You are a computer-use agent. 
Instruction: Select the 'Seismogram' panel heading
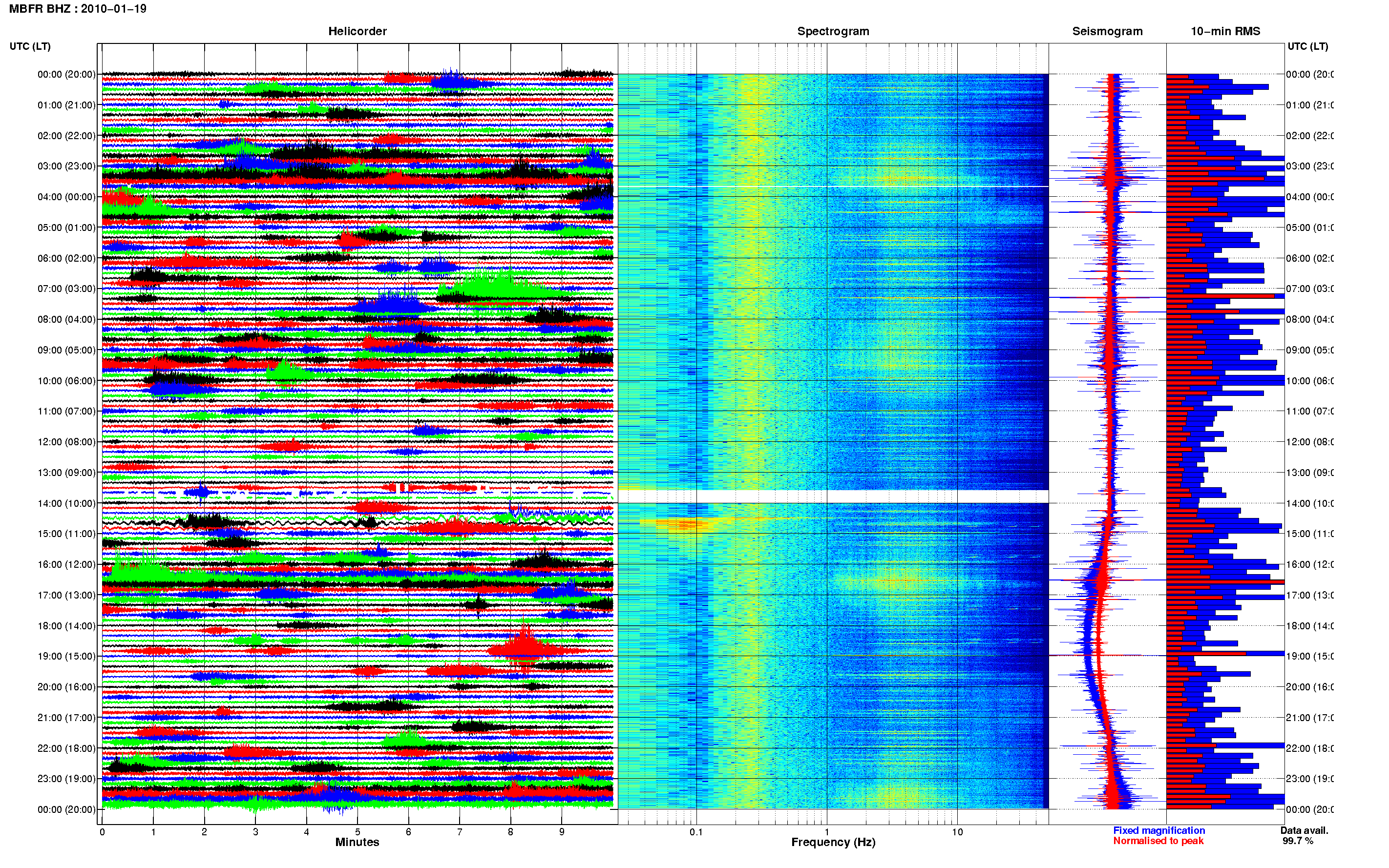click(x=1107, y=31)
